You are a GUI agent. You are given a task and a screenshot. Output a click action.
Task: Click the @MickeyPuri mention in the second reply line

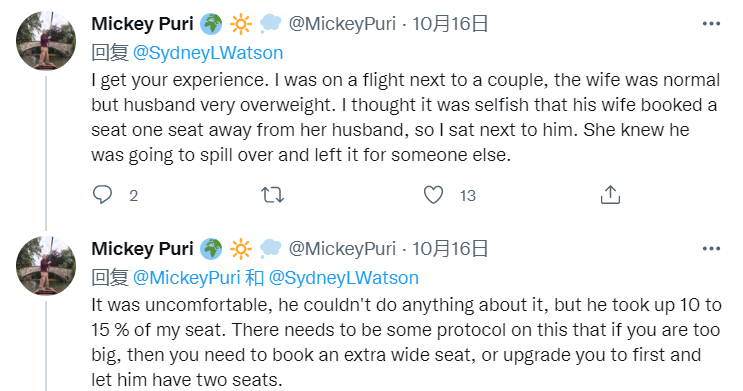point(187,278)
